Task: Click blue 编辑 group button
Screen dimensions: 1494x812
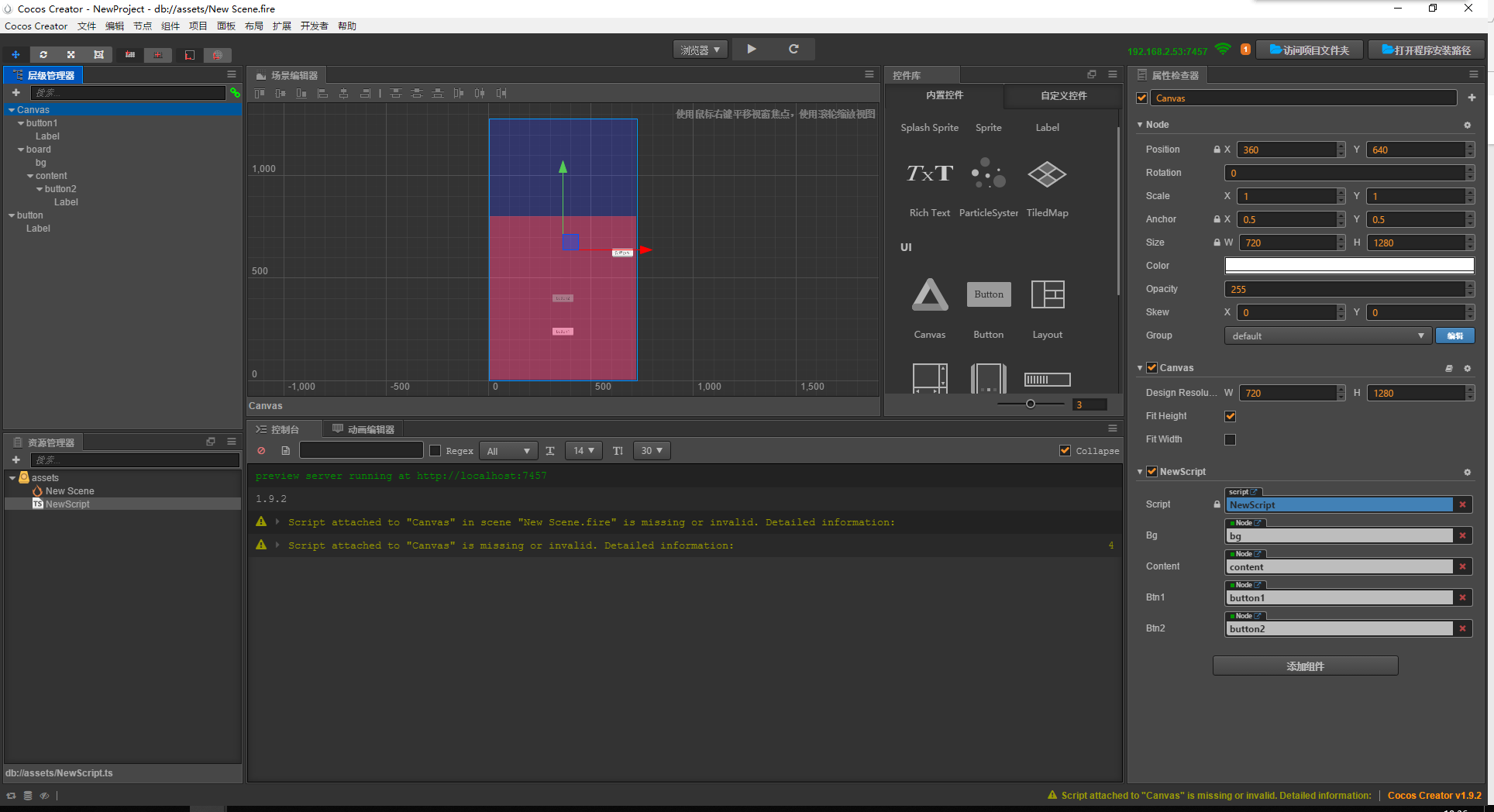Action: 1455,335
